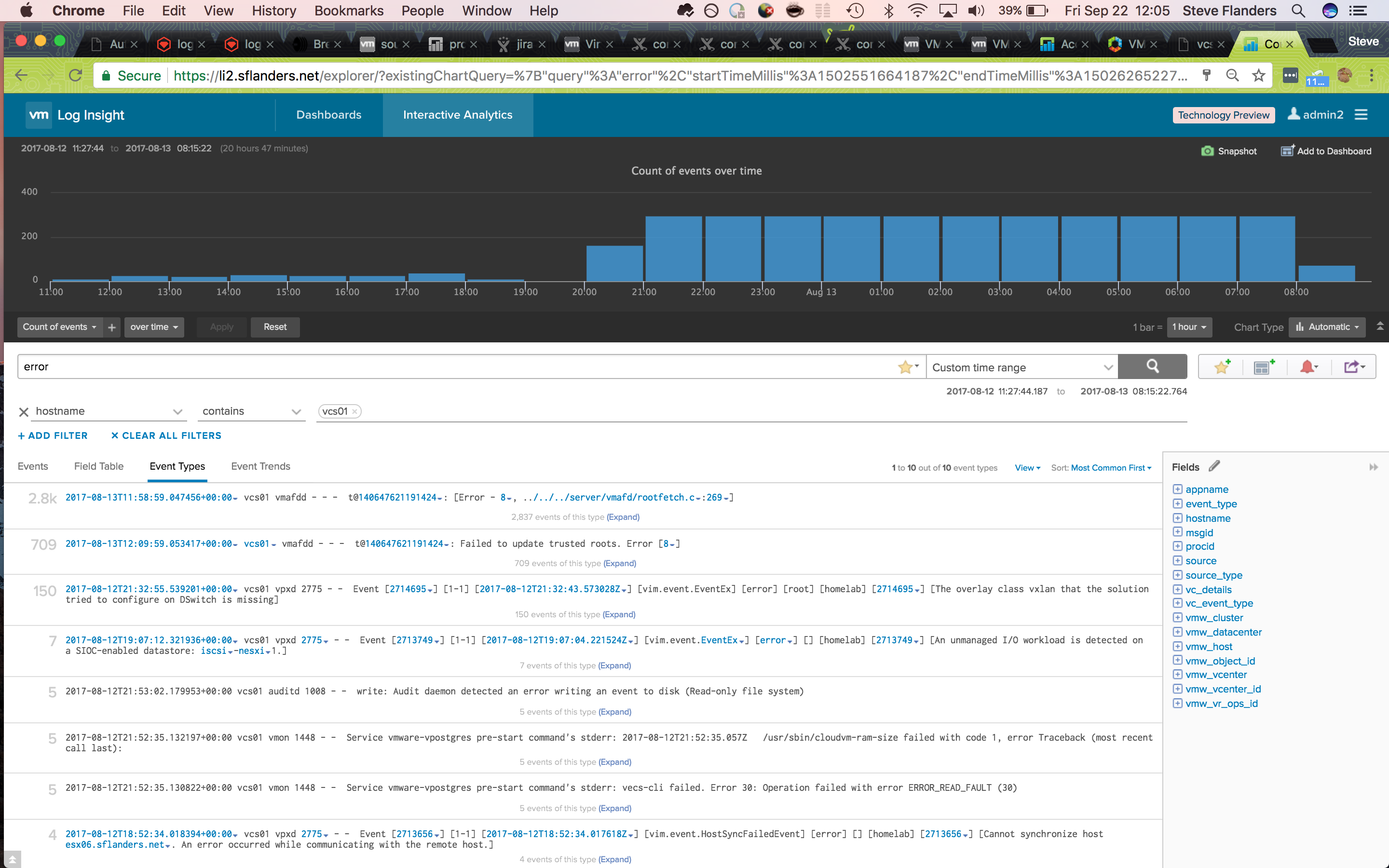
Task: Expand the vmw_cluster field
Action: [1177, 618]
